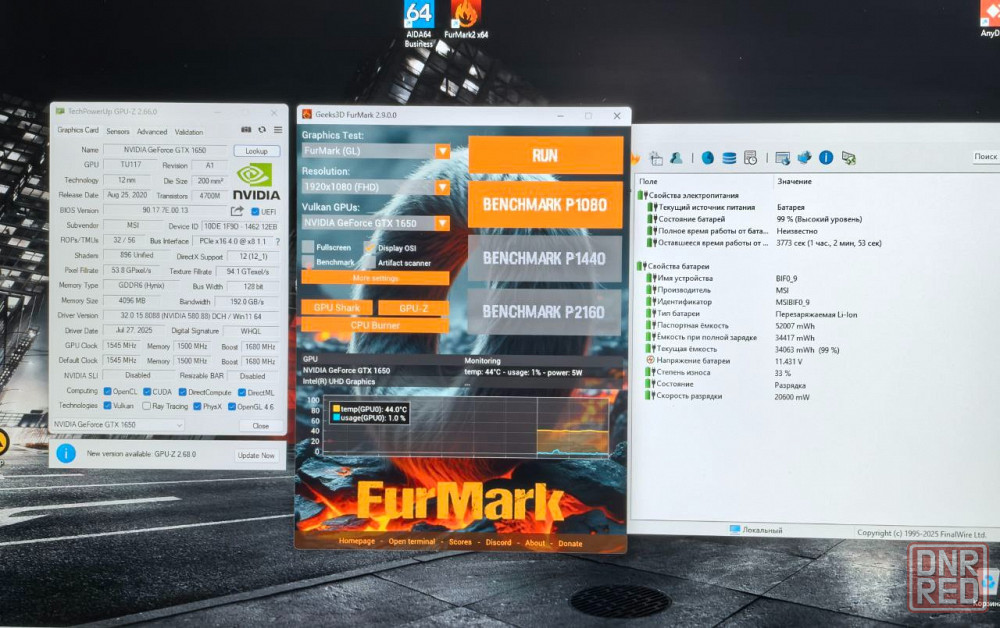The image size is (1000, 628).
Task: Toggle the Display OSI checkbox
Action: [x=369, y=248]
